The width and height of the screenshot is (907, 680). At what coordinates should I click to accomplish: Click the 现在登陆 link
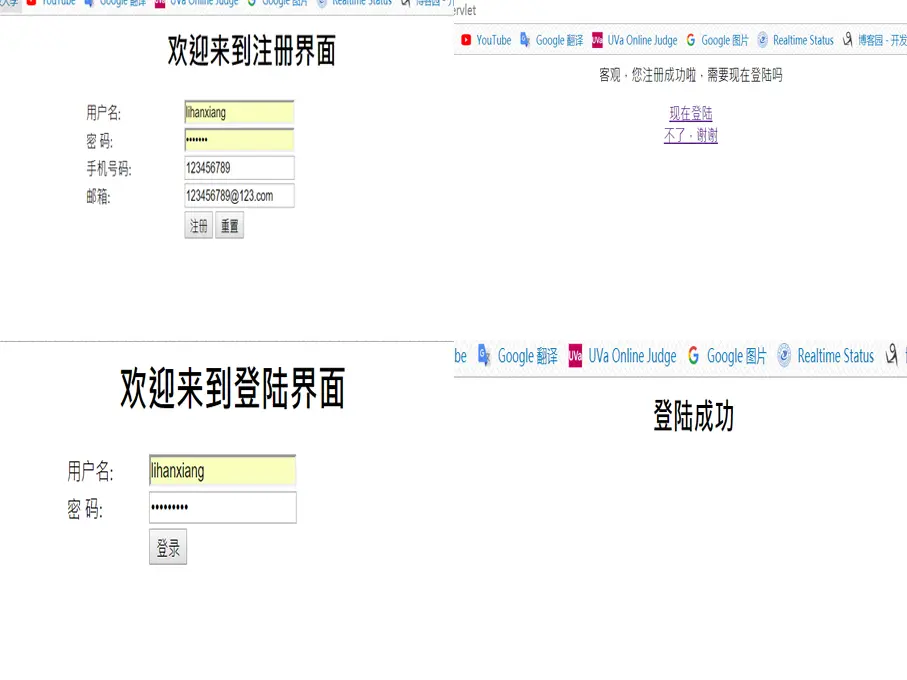coord(691,113)
